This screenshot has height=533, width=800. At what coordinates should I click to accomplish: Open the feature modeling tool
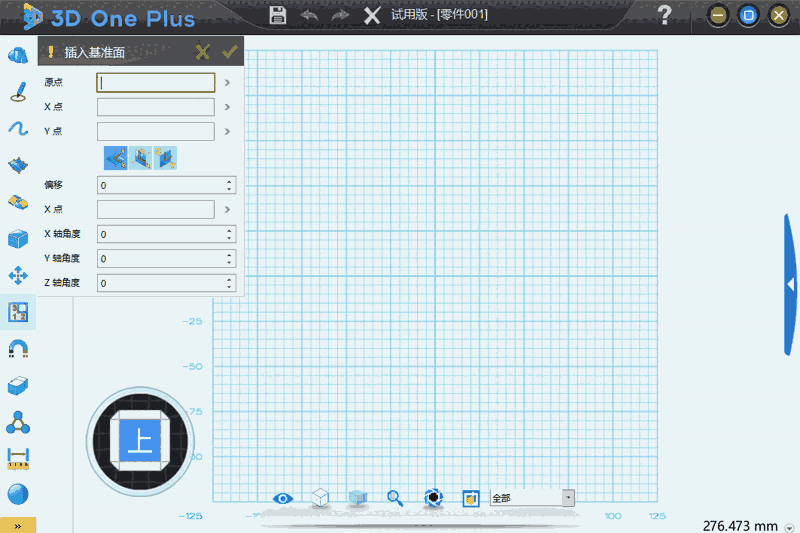(18, 165)
